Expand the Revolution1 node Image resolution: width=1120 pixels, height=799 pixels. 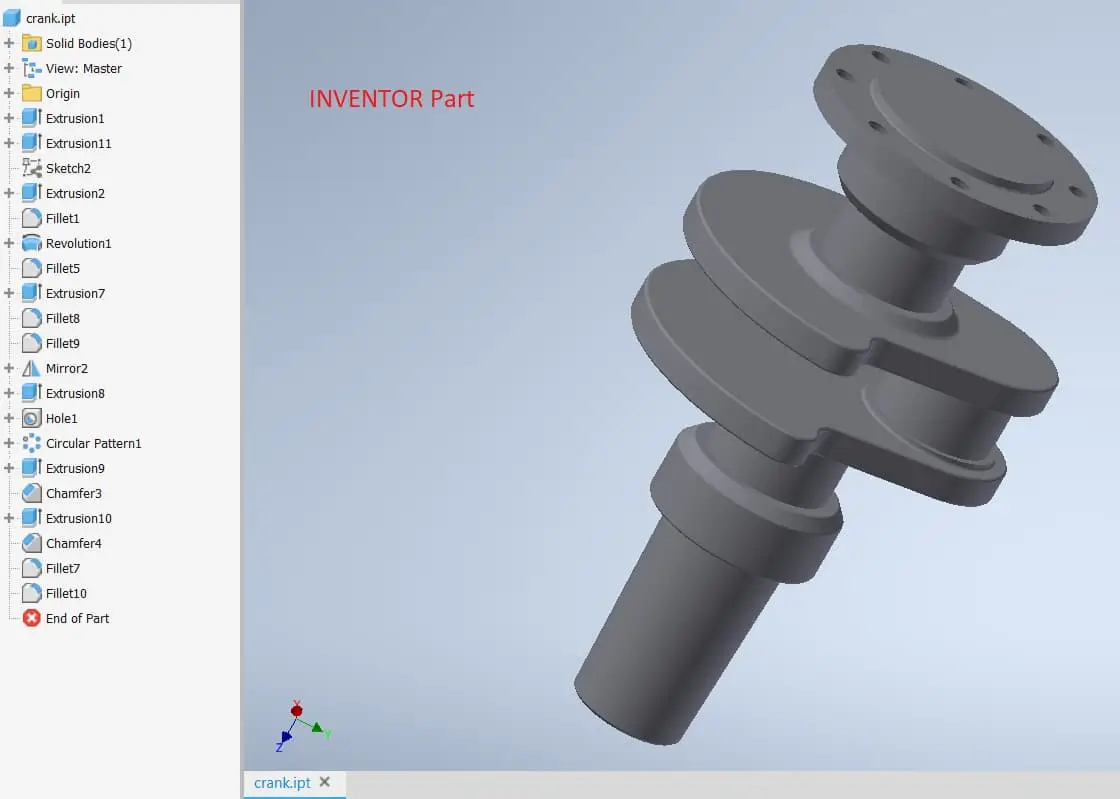pyautogui.click(x=9, y=243)
